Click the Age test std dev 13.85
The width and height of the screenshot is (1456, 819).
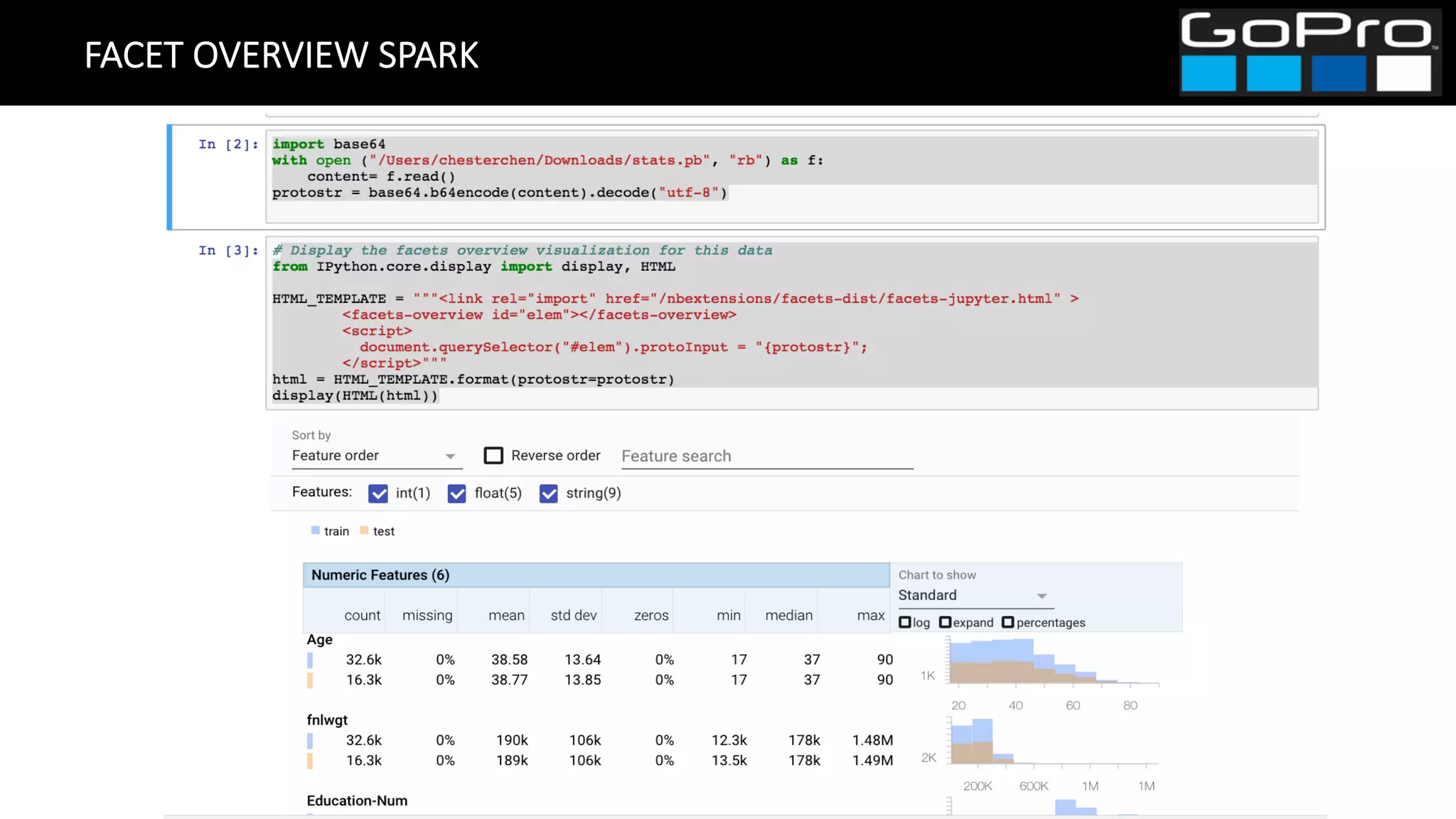[582, 680]
